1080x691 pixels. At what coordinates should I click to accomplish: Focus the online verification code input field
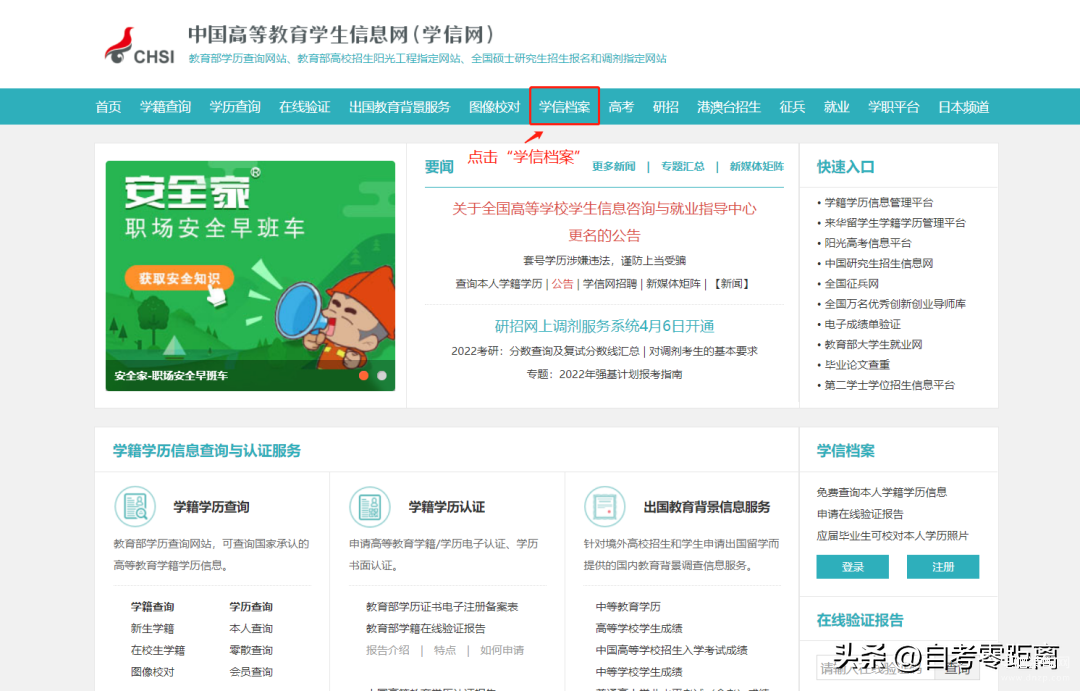pyautogui.click(x=875, y=668)
